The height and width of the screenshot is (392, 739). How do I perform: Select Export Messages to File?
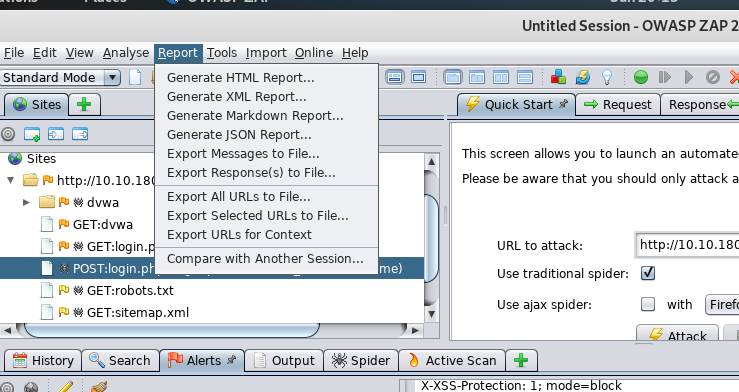click(x=266, y=154)
